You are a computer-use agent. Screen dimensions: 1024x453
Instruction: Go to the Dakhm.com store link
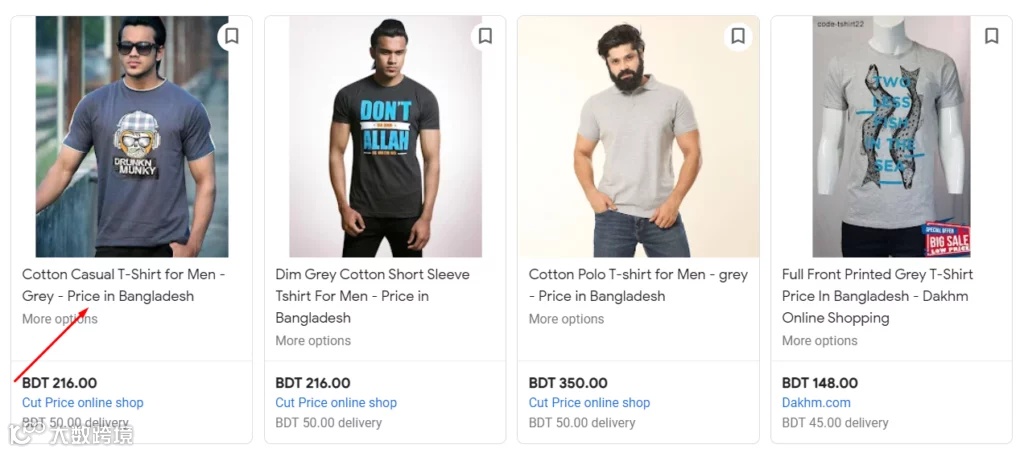click(x=816, y=403)
